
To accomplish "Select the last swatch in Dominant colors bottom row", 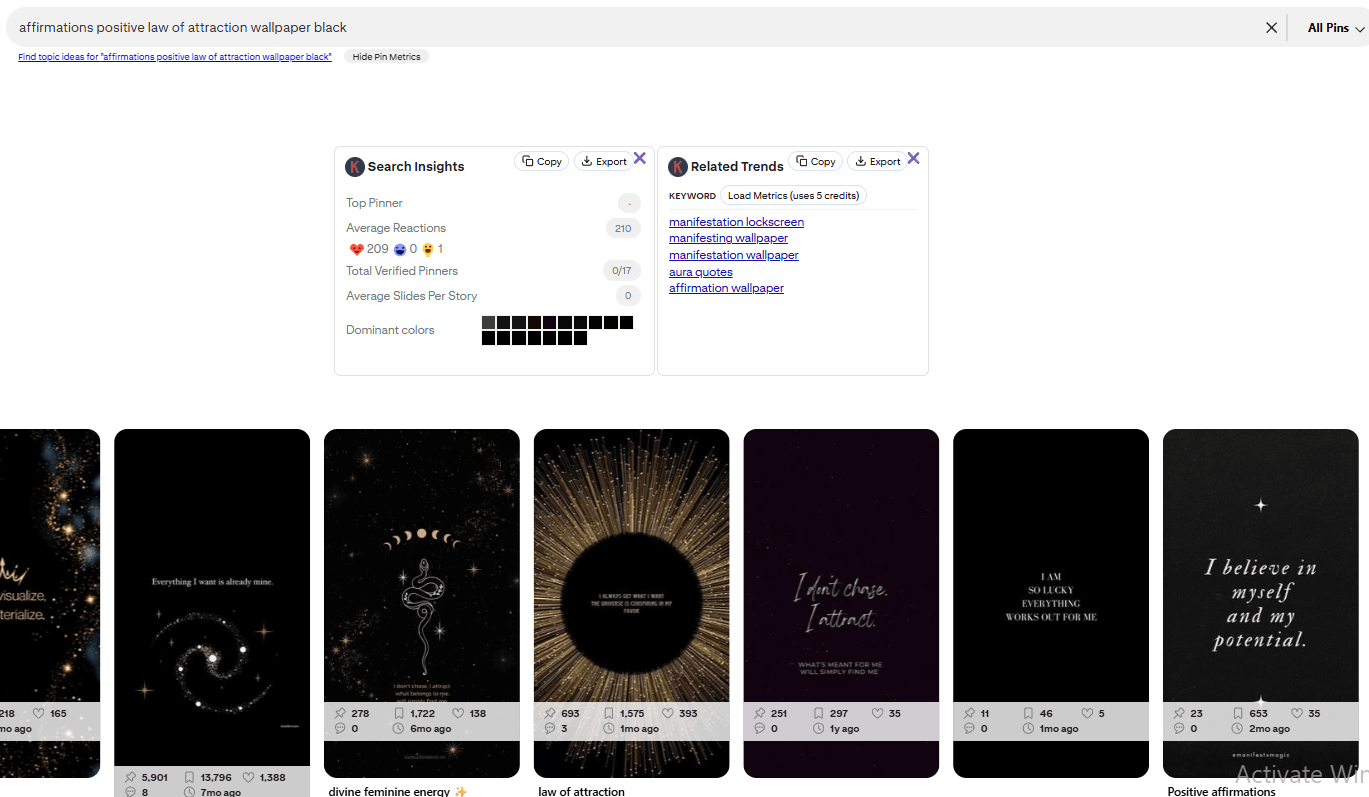I will pyautogui.click(x=580, y=338).
